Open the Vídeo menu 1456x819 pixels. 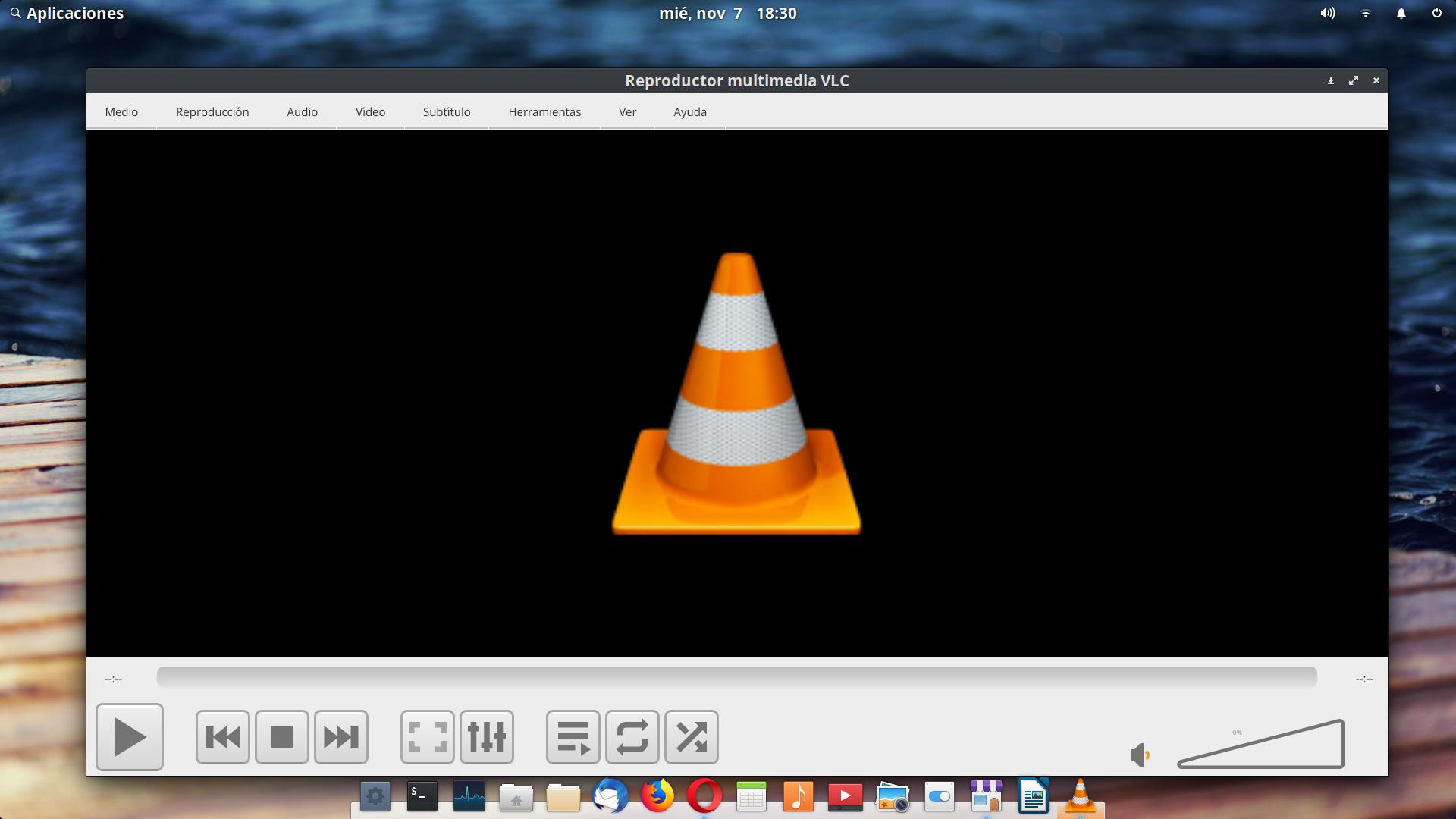370,111
